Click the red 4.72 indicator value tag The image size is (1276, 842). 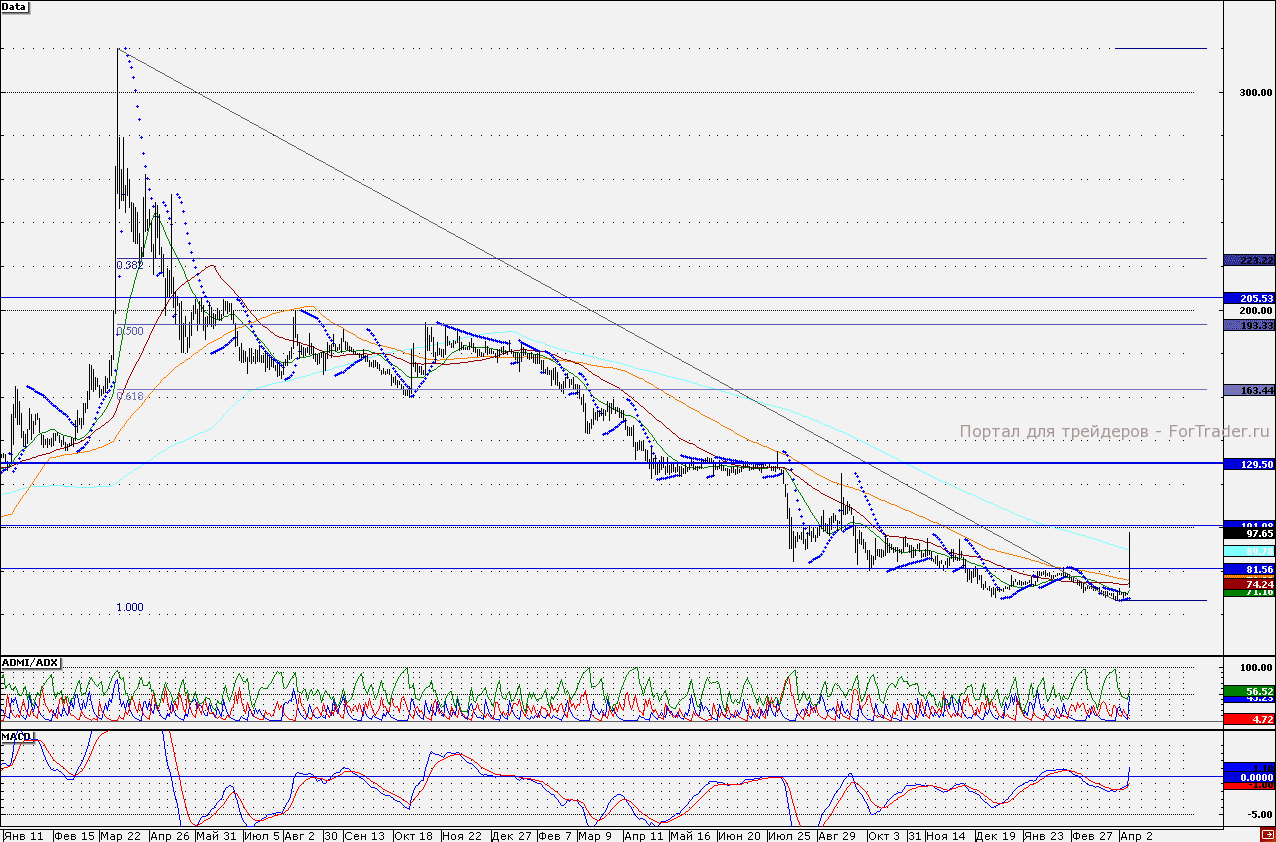click(x=1248, y=719)
